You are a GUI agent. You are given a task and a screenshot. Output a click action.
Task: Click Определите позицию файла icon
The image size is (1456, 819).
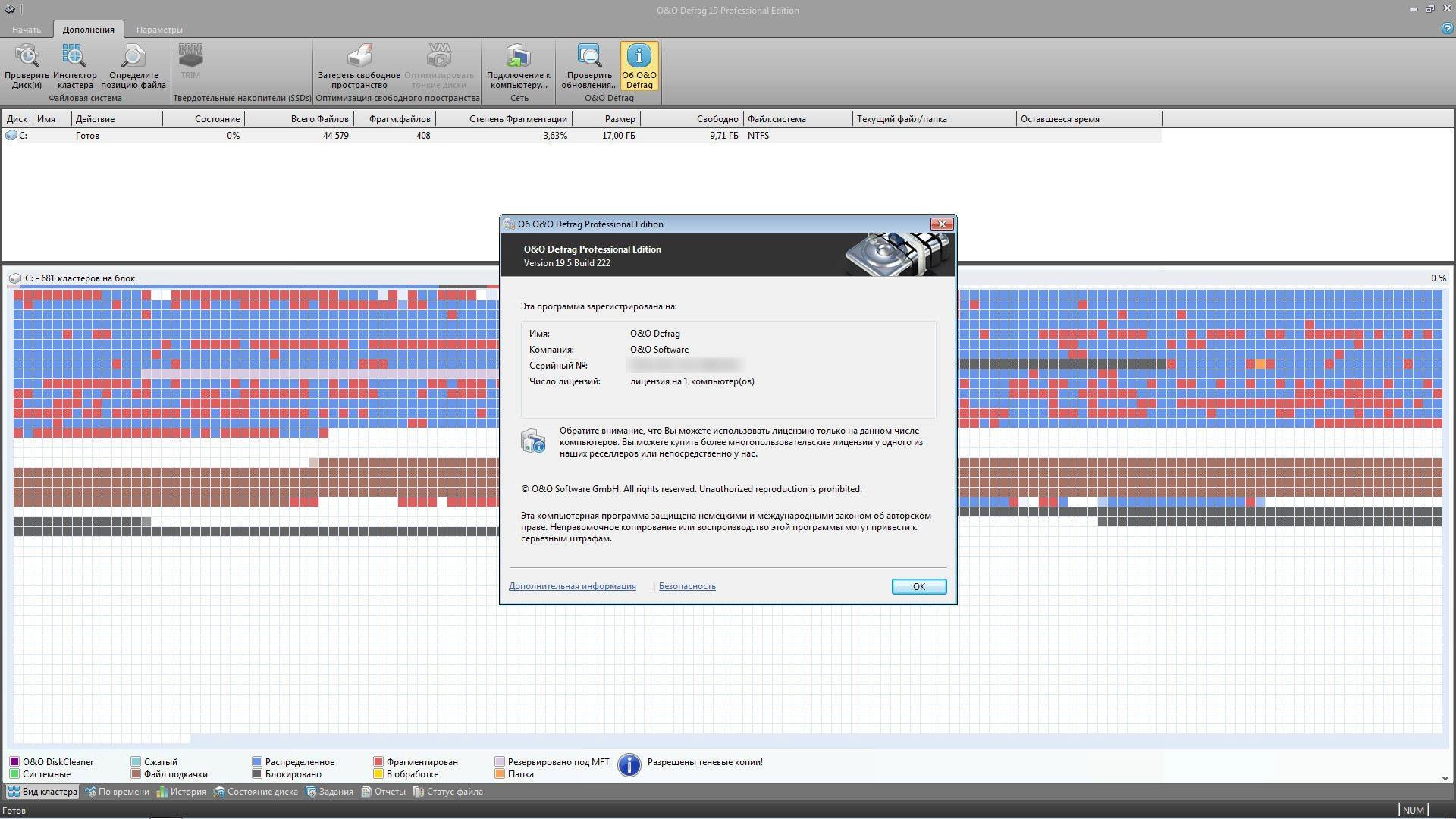133,56
